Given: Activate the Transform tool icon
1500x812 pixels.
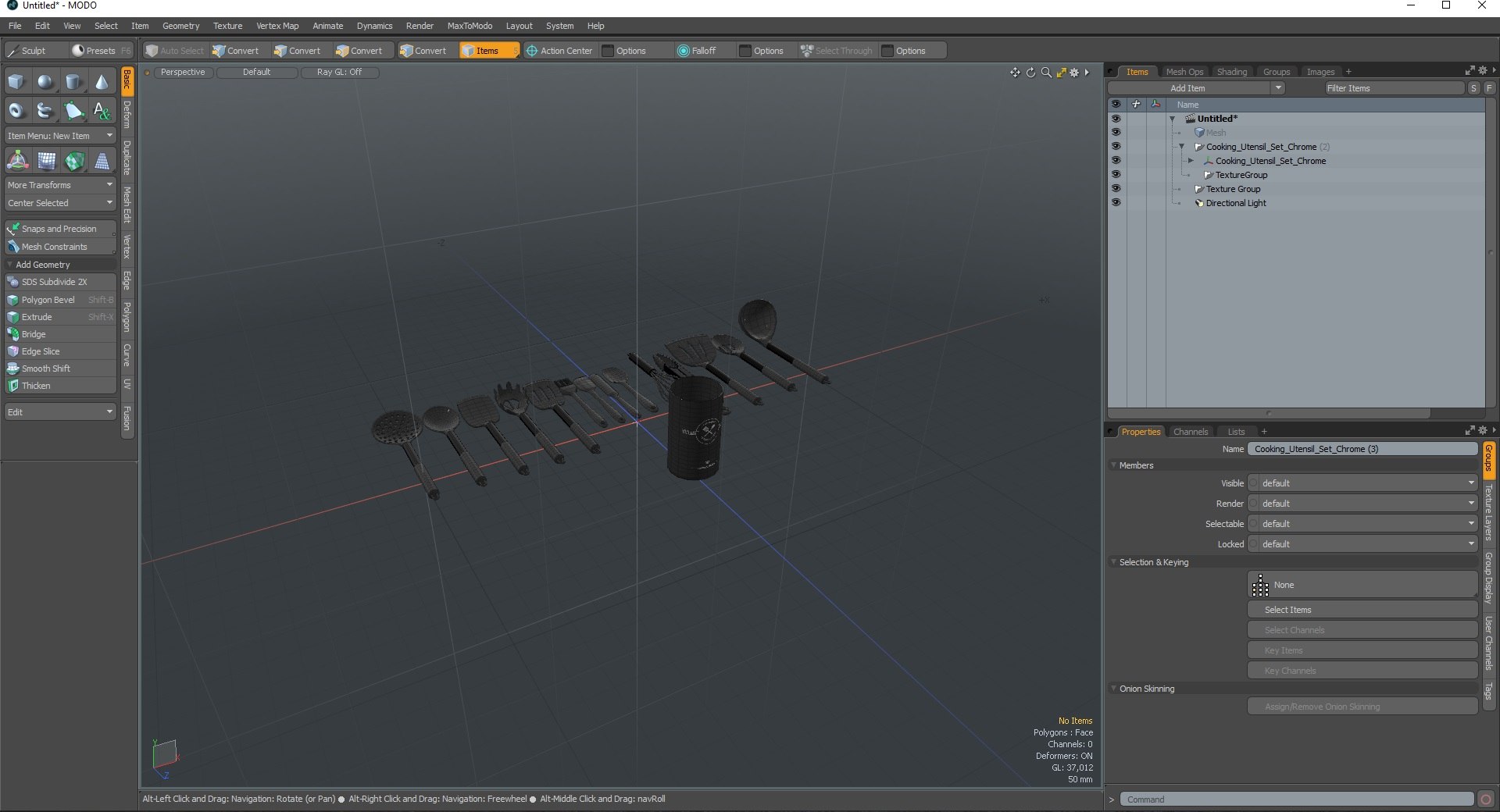Looking at the screenshot, I should tap(17, 161).
